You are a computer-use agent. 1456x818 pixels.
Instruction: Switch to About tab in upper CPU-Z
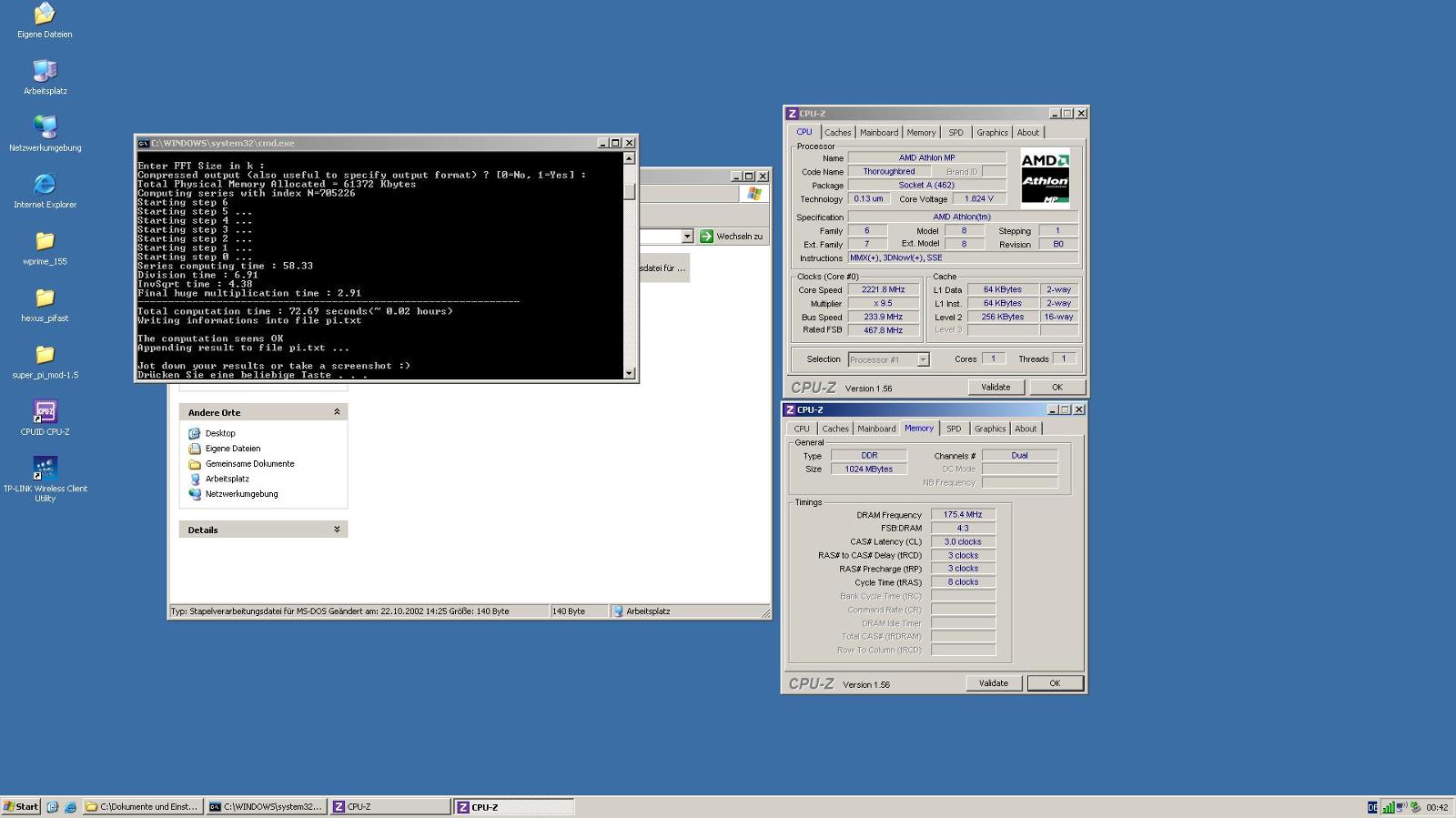point(1027,133)
